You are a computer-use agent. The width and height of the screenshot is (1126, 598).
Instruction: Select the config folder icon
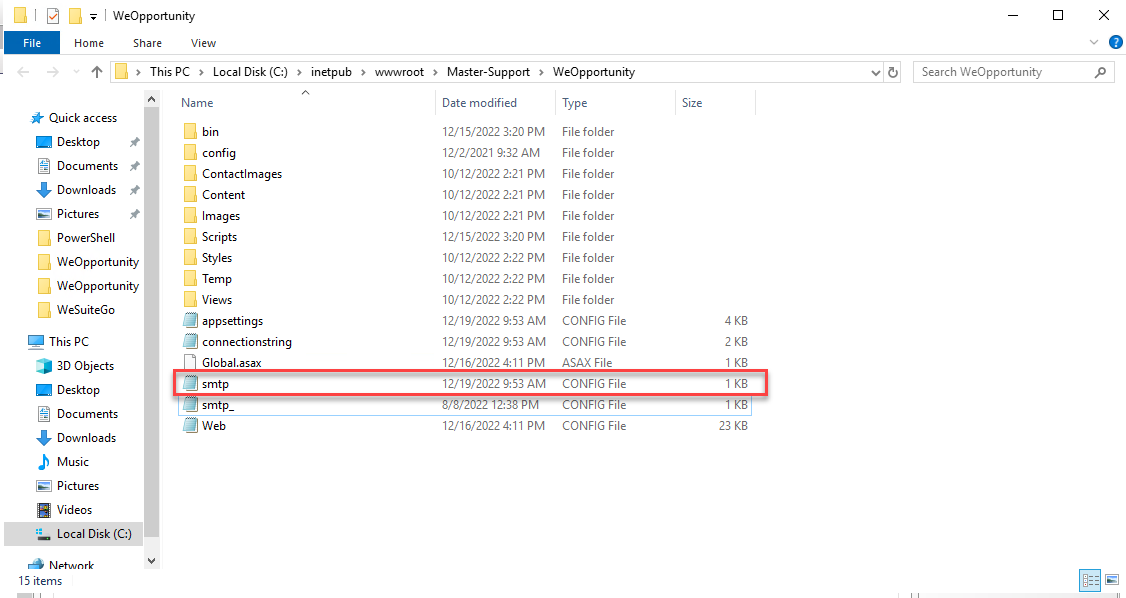(x=190, y=153)
